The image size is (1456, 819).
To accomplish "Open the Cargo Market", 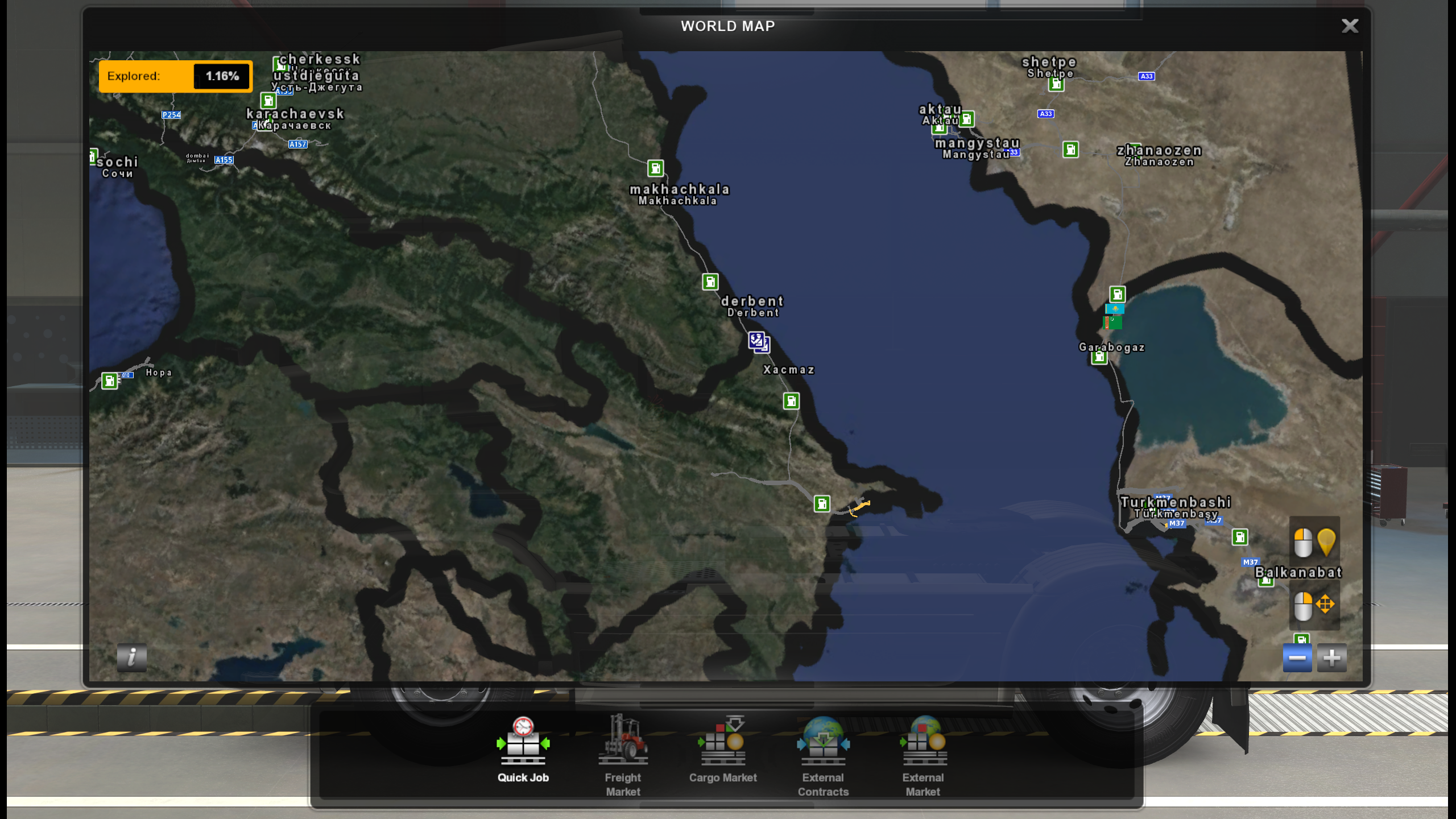I will pos(723,750).
